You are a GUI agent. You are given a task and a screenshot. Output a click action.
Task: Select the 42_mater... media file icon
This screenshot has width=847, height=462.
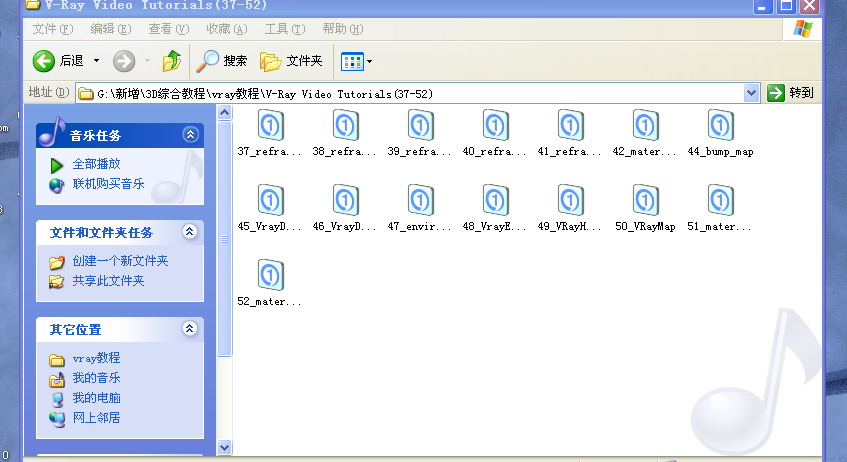coord(646,125)
